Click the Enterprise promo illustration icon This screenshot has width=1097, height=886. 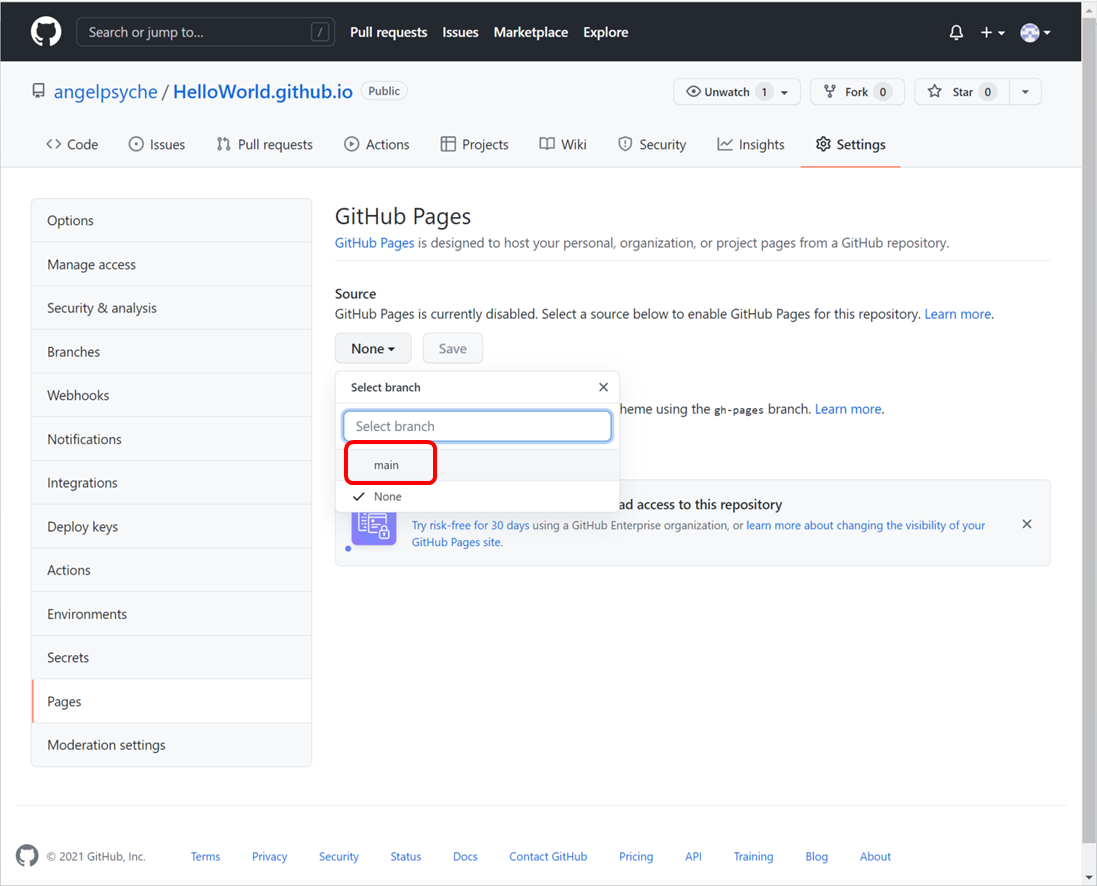pyautogui.click(x=374, y=528)
